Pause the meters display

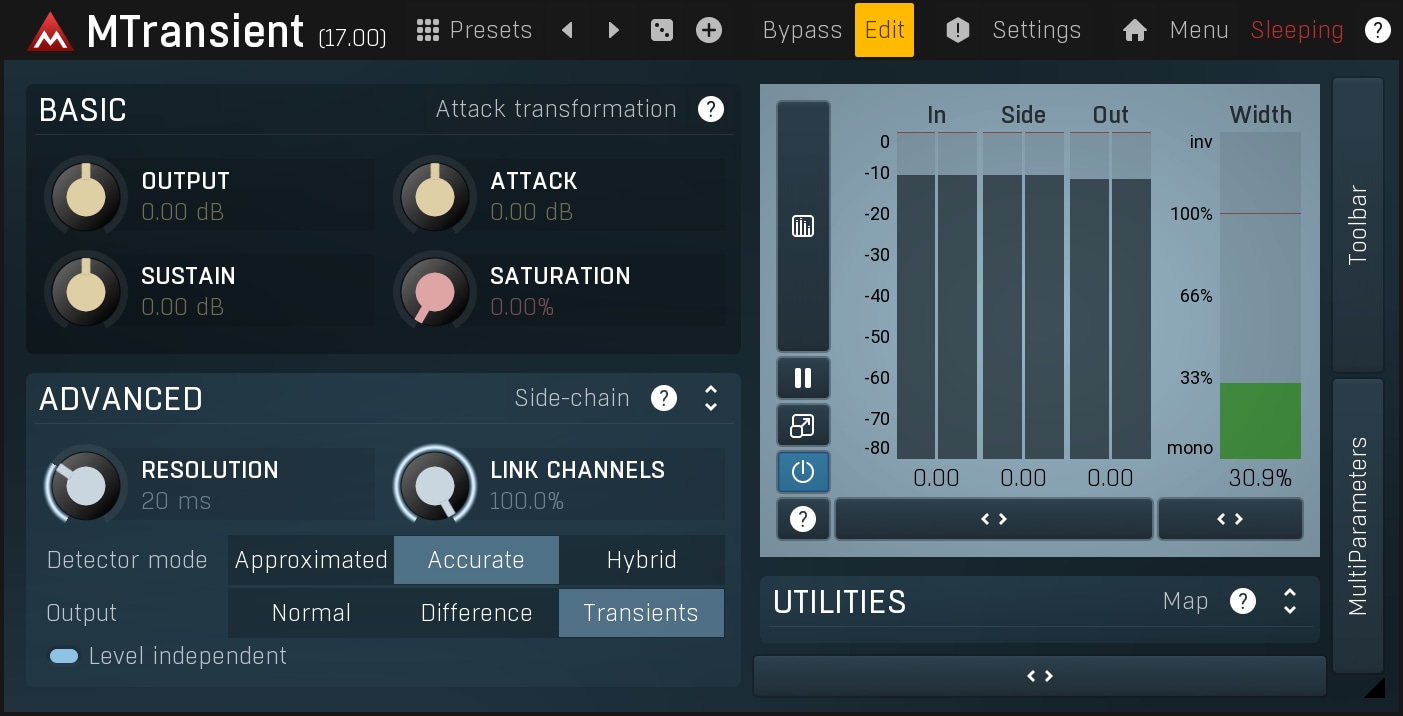coord(802,378)
